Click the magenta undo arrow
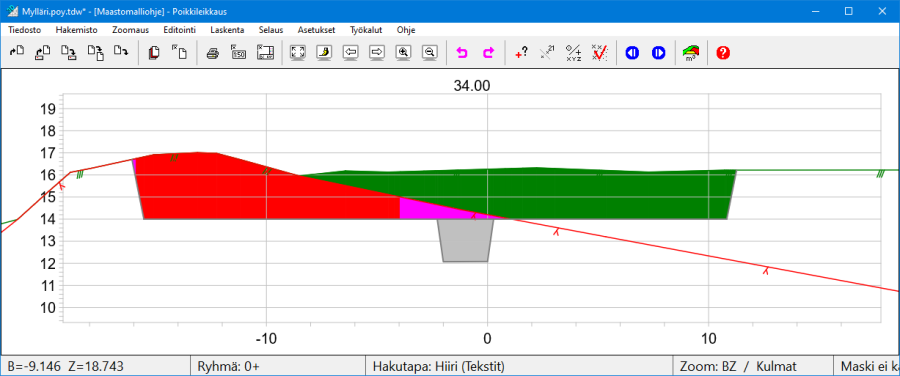The width and height of the screenshot is (900, 376). click(462, 53)
